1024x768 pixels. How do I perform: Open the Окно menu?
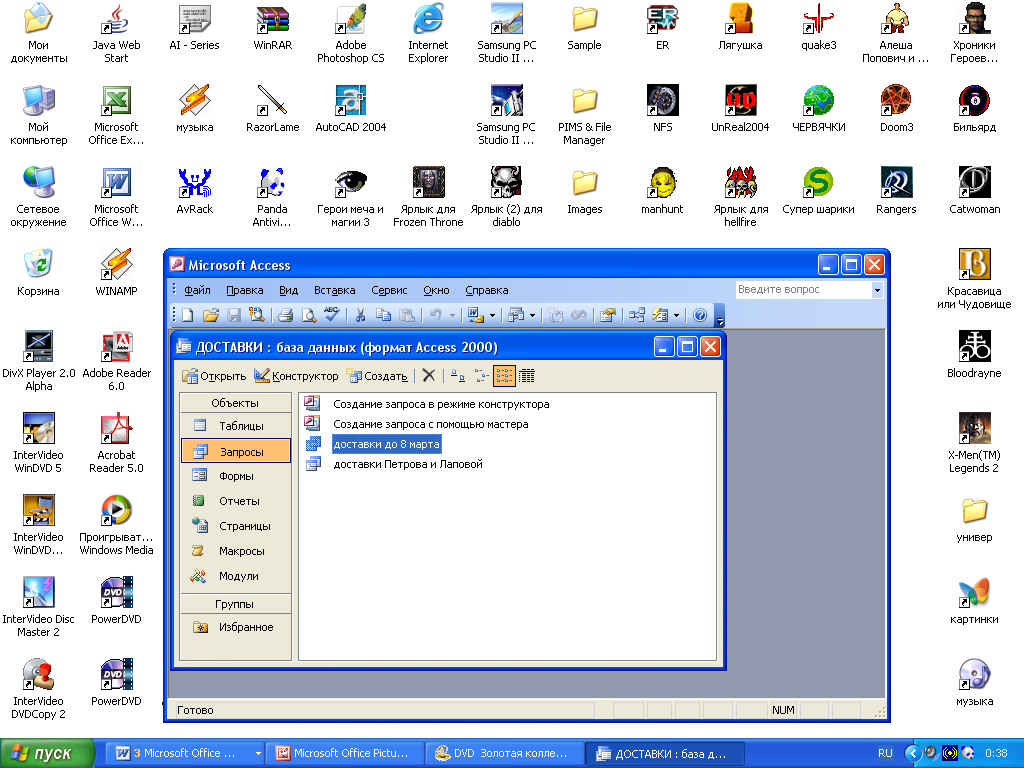coord(436,290)
